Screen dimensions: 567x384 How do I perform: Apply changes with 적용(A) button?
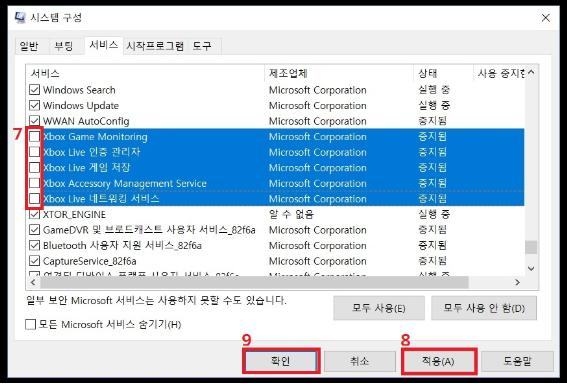tap(438, 361)
